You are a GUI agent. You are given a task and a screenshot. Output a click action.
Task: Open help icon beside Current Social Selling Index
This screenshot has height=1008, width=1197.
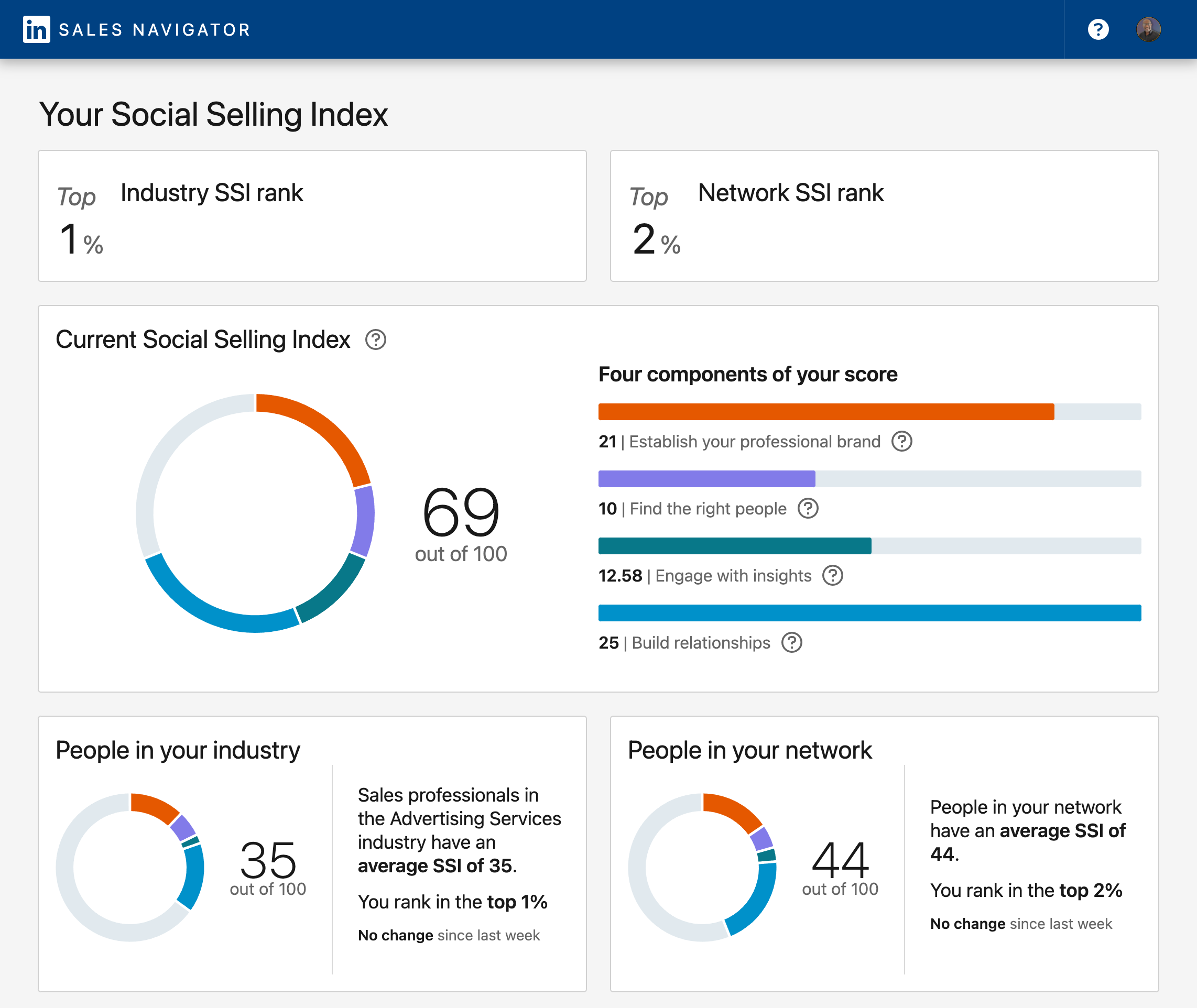point(376,339)
